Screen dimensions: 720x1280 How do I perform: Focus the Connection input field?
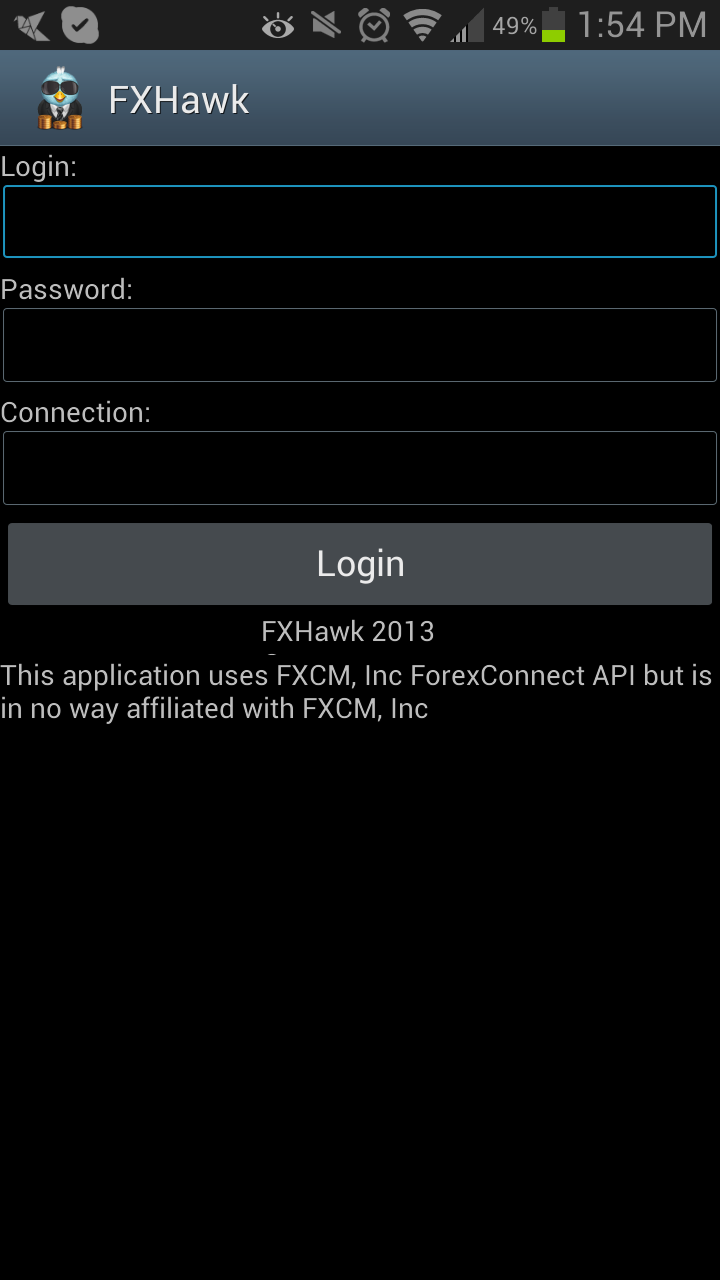(360, 468)
